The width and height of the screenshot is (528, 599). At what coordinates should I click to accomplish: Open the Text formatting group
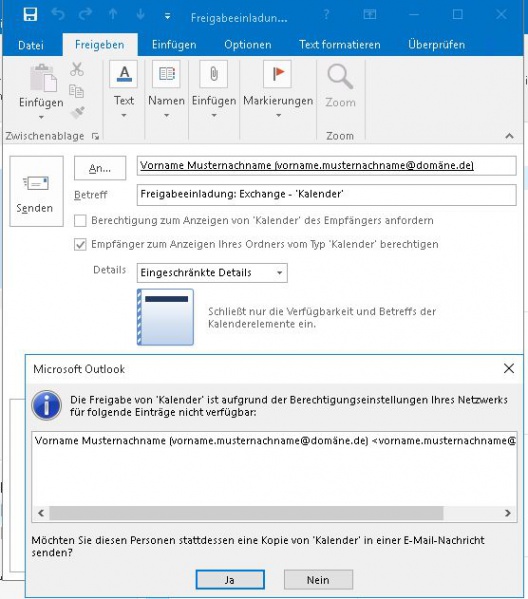[x=124, y=90]
